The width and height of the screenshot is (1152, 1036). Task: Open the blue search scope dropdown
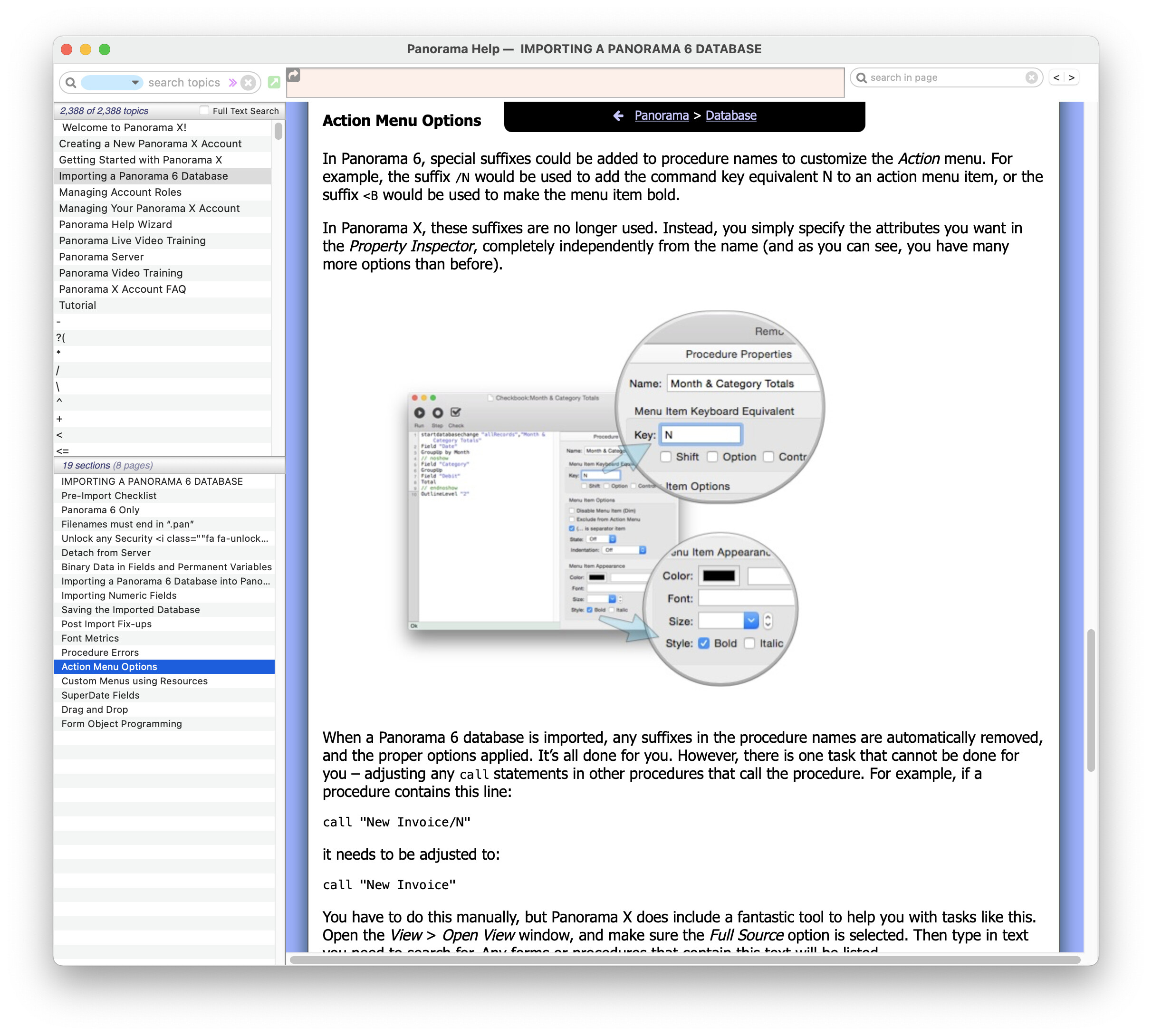pos(111,83)
